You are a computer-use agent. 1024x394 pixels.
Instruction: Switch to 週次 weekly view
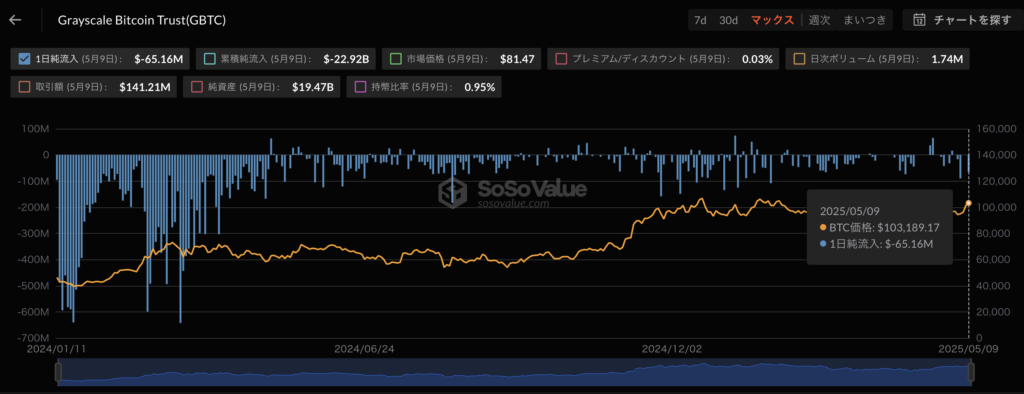click(x=819, y=20)
